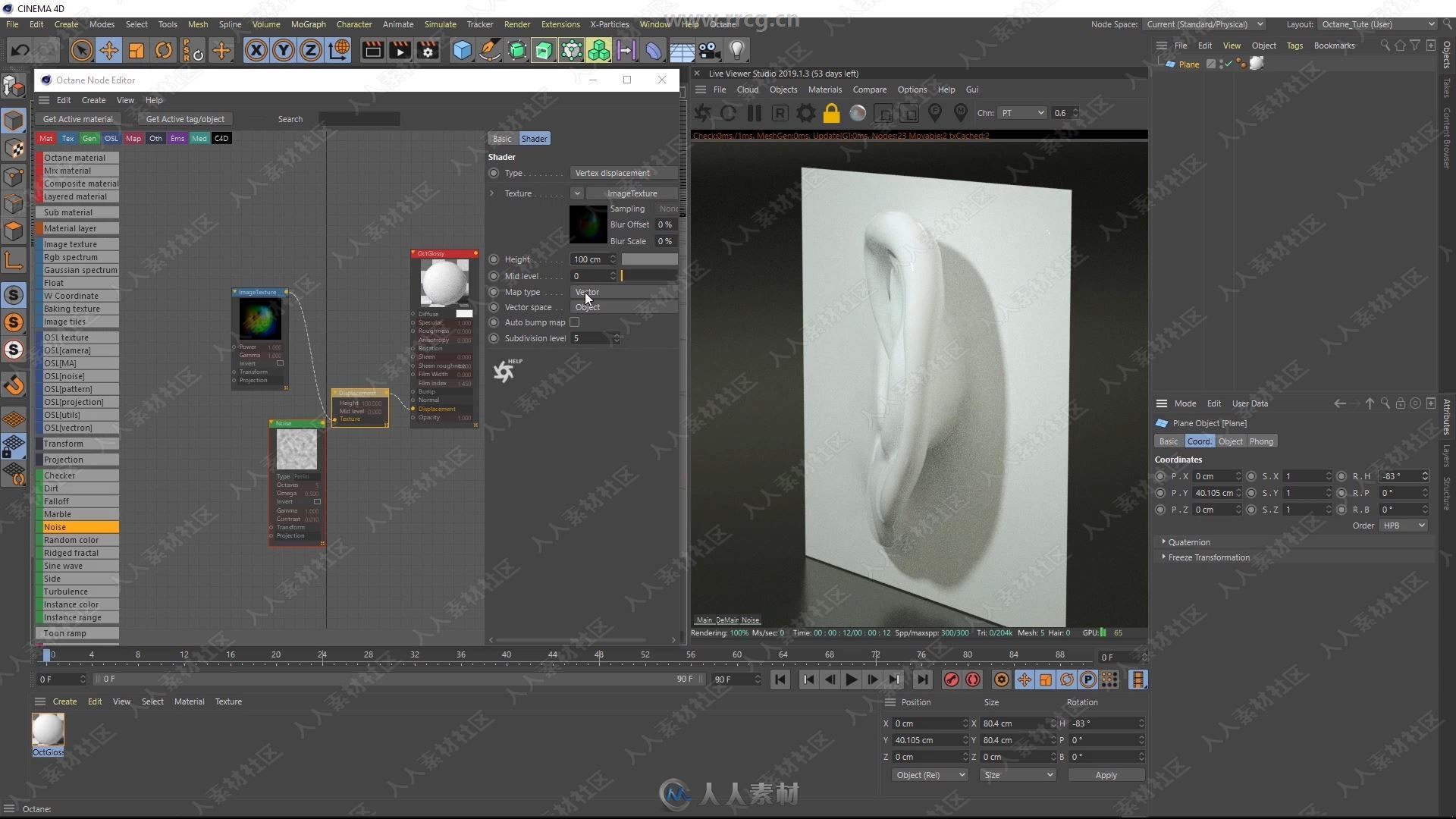Select the Live Selection tool
This screenshot has height=819, width=1456.
(x=81, y=51)
